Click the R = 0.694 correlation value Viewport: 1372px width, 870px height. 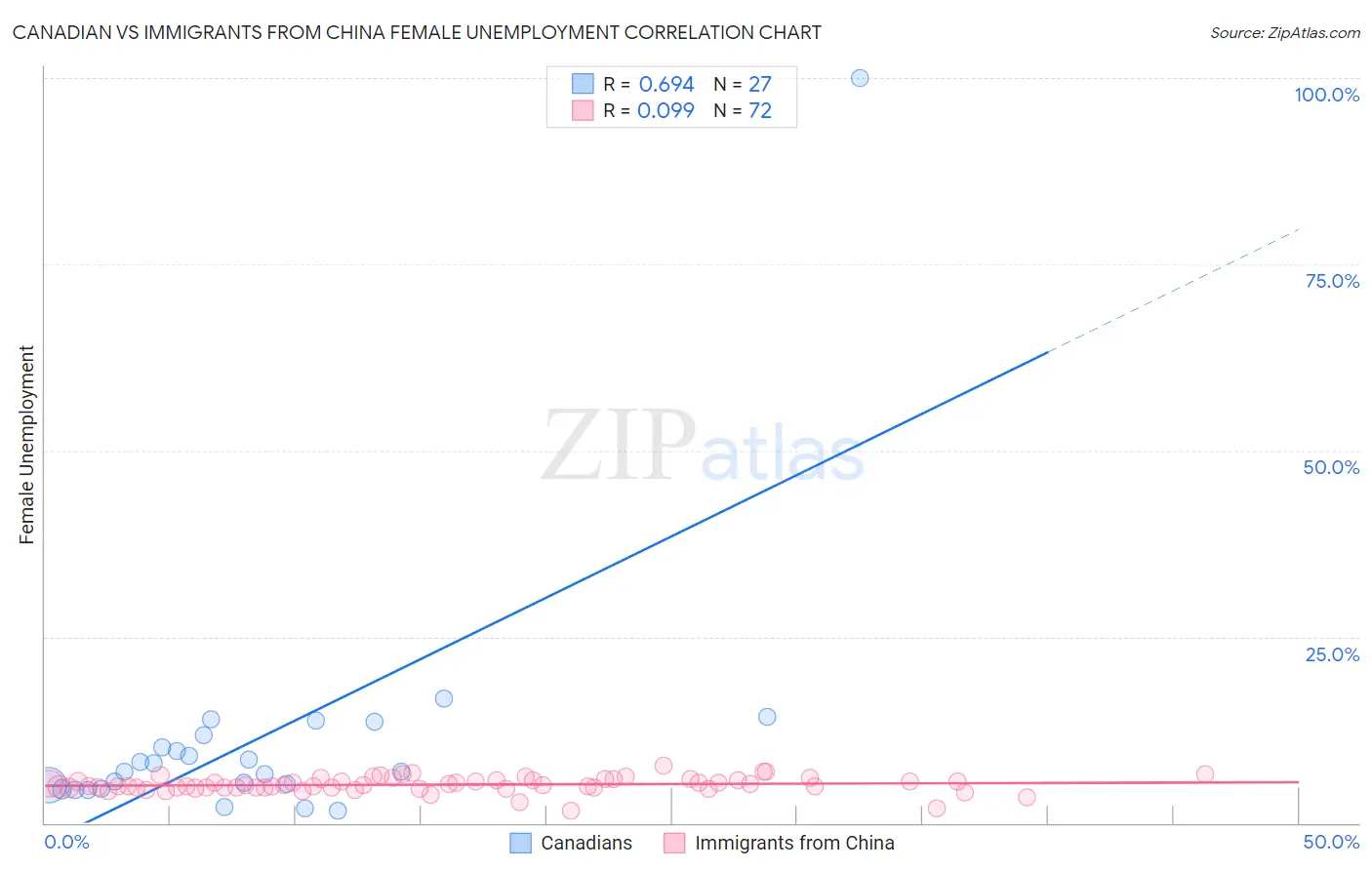[649, 84]
